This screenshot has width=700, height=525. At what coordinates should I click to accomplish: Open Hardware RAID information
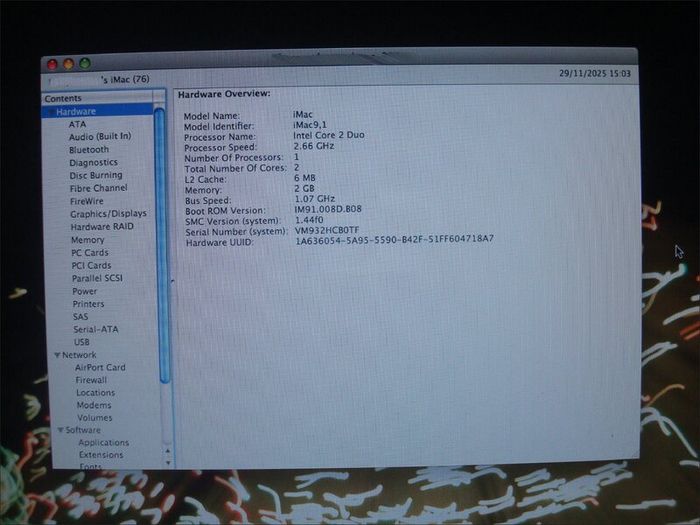102,226
